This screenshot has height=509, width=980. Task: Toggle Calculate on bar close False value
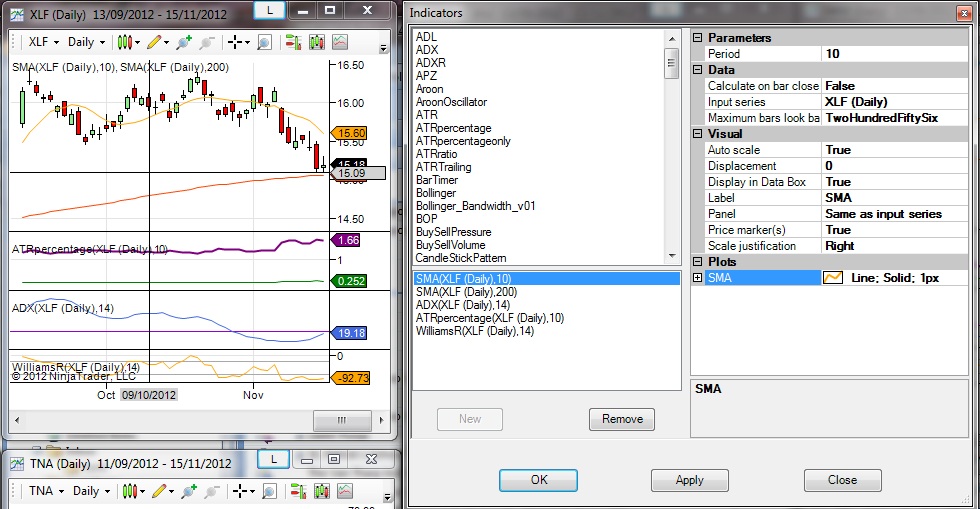894,86
